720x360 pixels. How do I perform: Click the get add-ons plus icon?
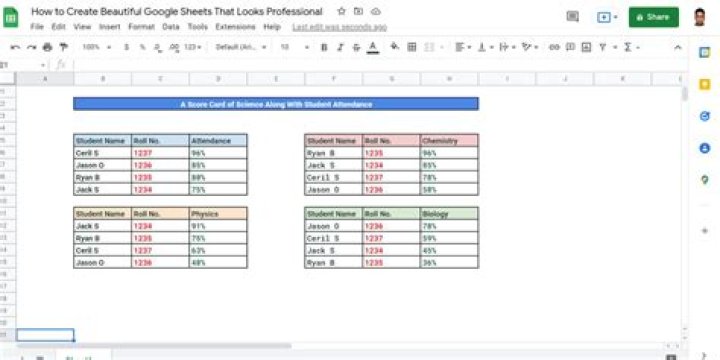click(x=704, y=231)
